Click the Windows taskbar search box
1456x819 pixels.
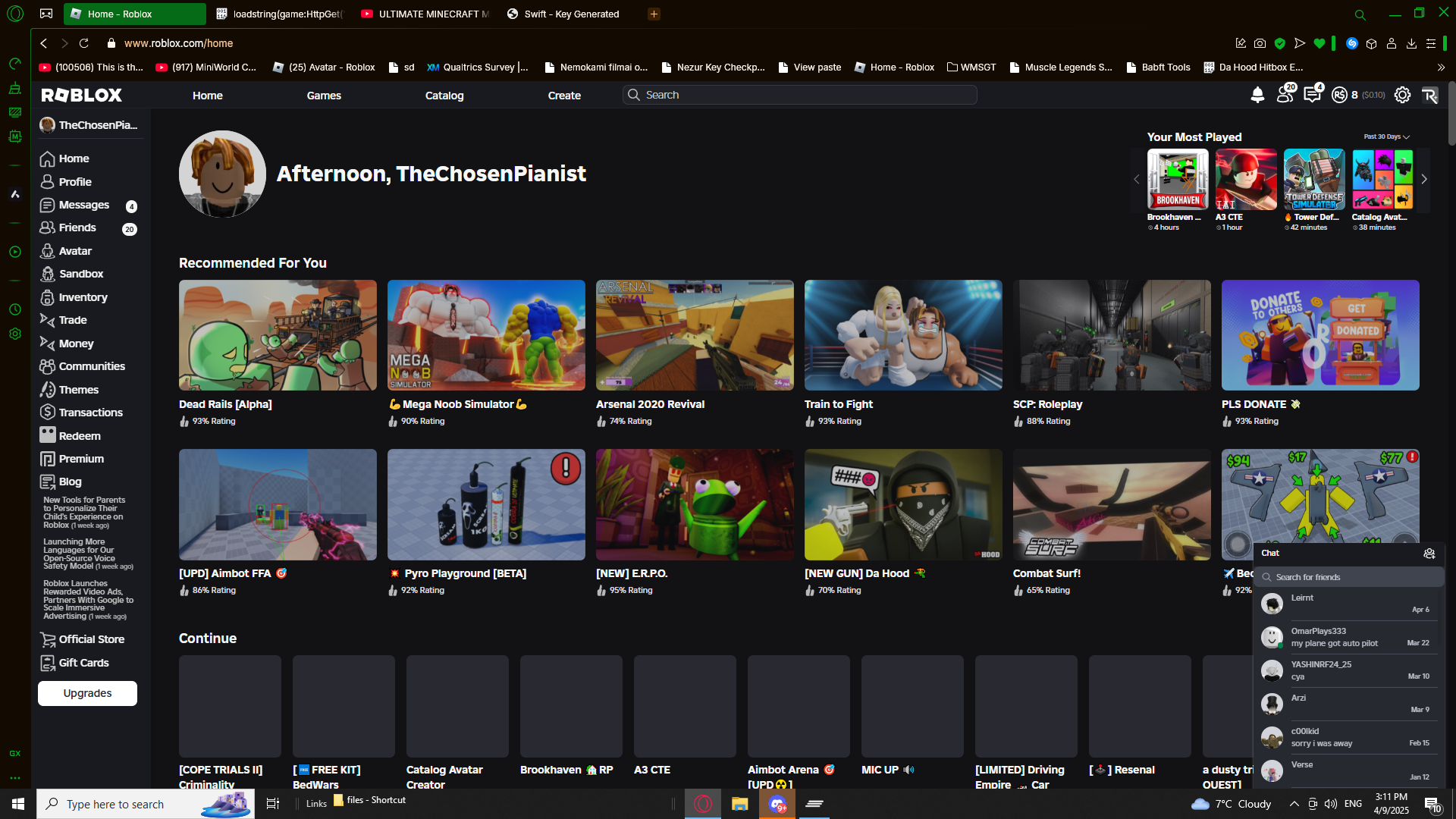click(146, 804)
